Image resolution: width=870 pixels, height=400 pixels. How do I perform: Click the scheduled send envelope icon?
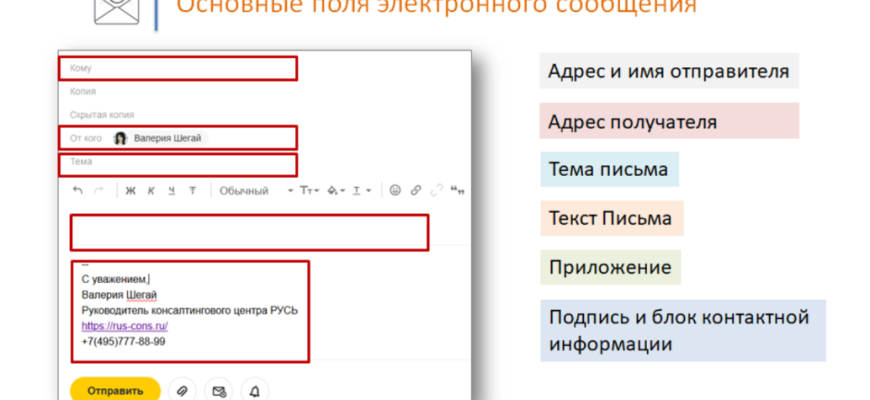point(218,389)
